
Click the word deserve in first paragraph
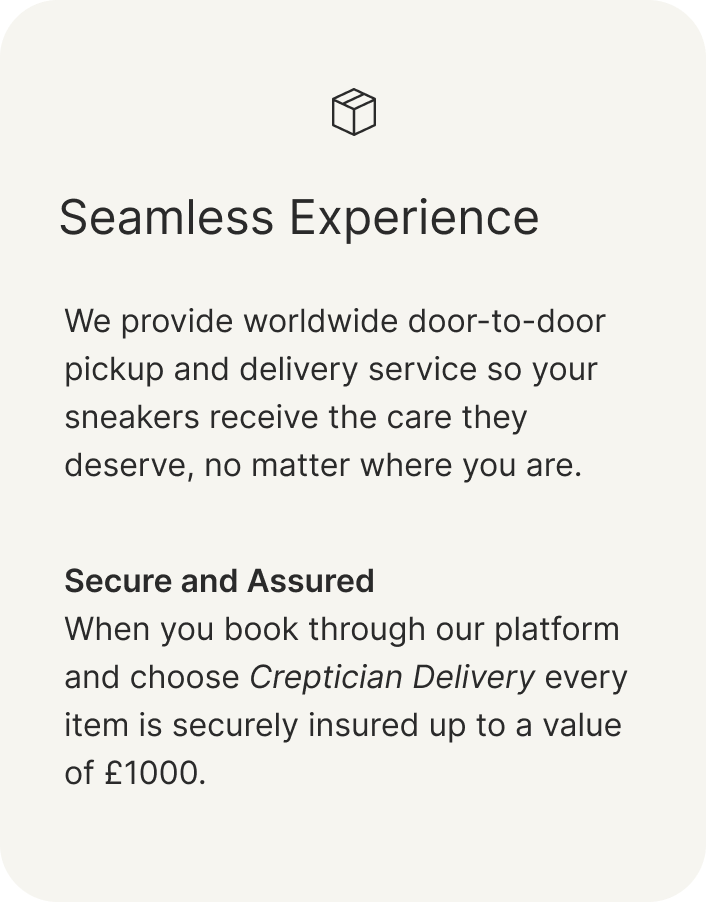(124, 465)
